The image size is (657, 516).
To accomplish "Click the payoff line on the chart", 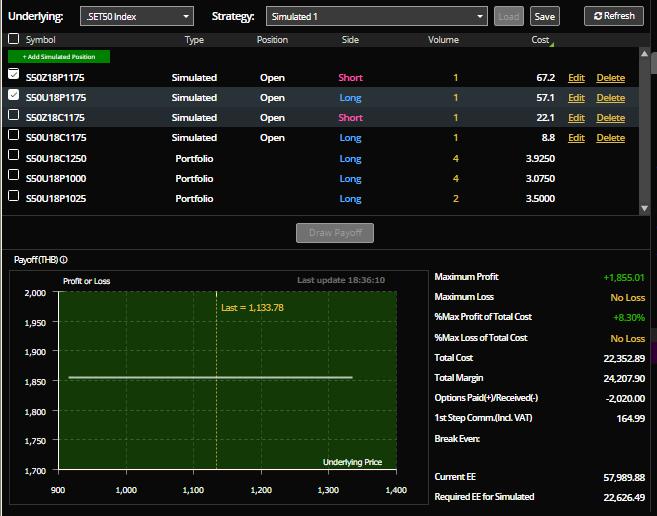I will pyautogui.click(x=210, y=378).
